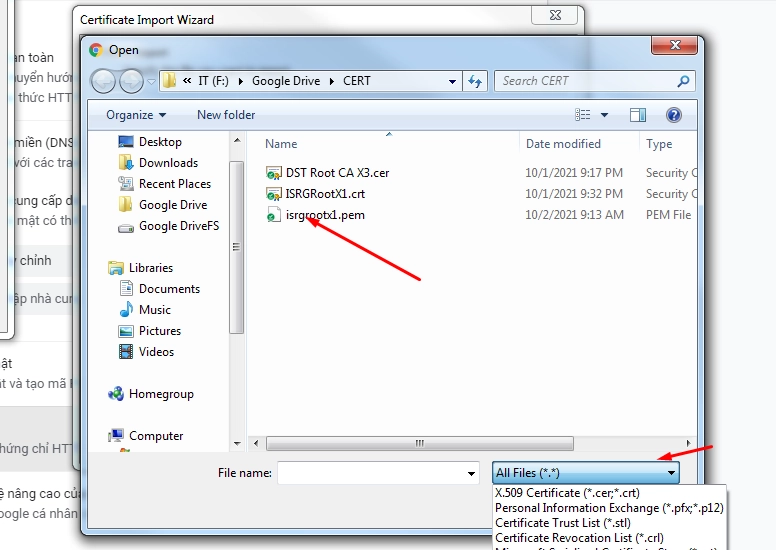Open the view options dropdown arrow
This screenshot has height=550, width=776.
pyautogui.click(x=605, y=115)
